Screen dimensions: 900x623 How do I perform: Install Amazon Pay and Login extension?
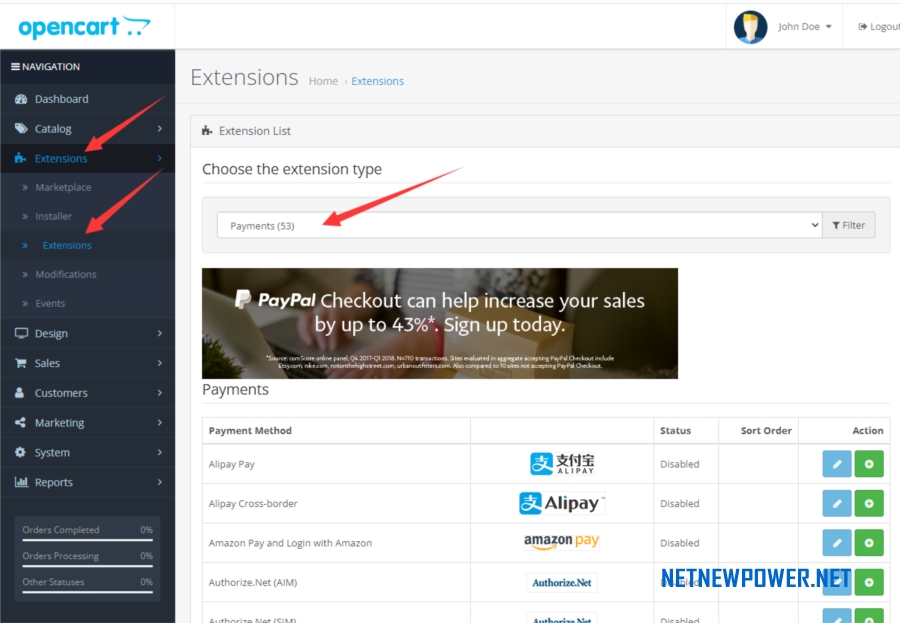point(869,543)
